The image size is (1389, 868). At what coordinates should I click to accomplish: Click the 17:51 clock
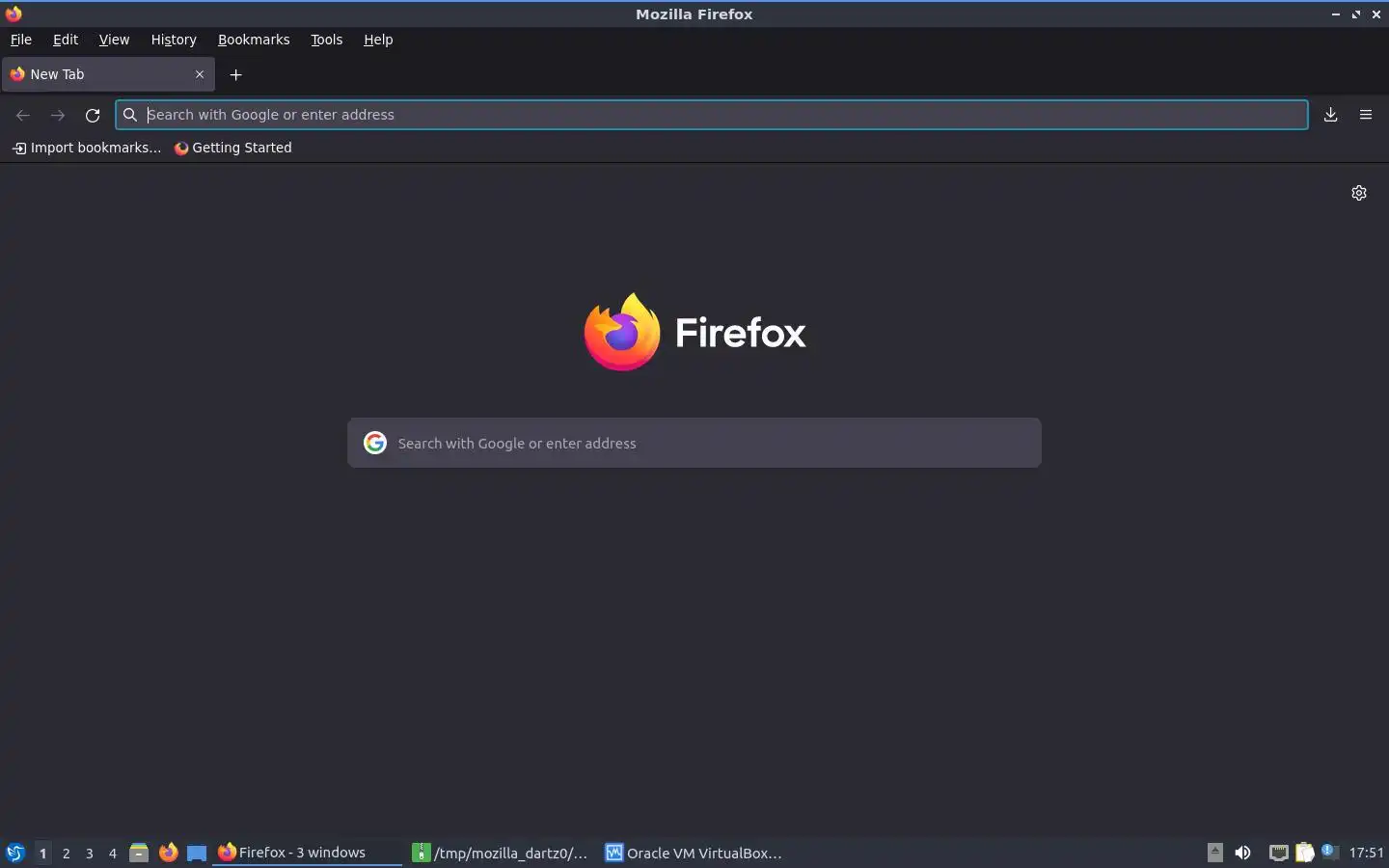(x=1366, y=853)
